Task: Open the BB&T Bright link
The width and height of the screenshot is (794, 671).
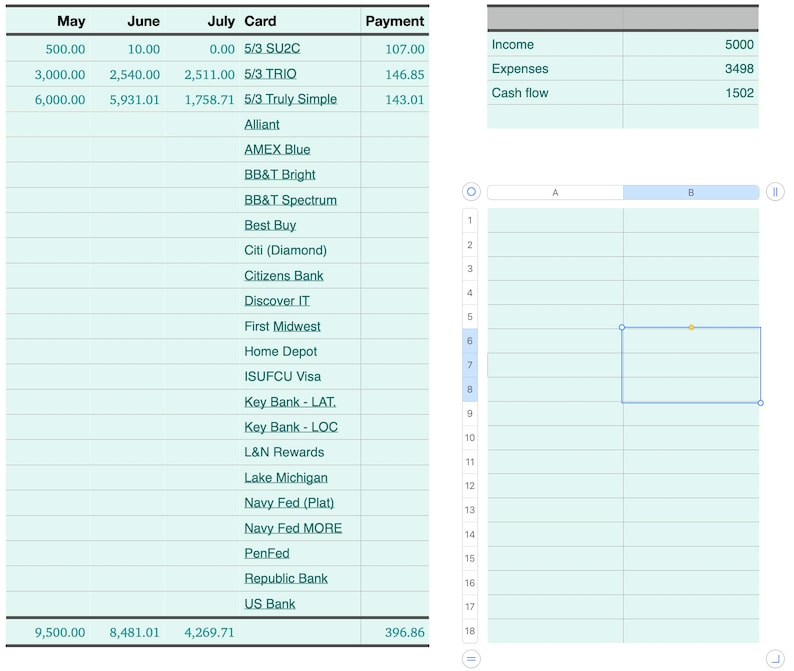Action: pos(280,175)
